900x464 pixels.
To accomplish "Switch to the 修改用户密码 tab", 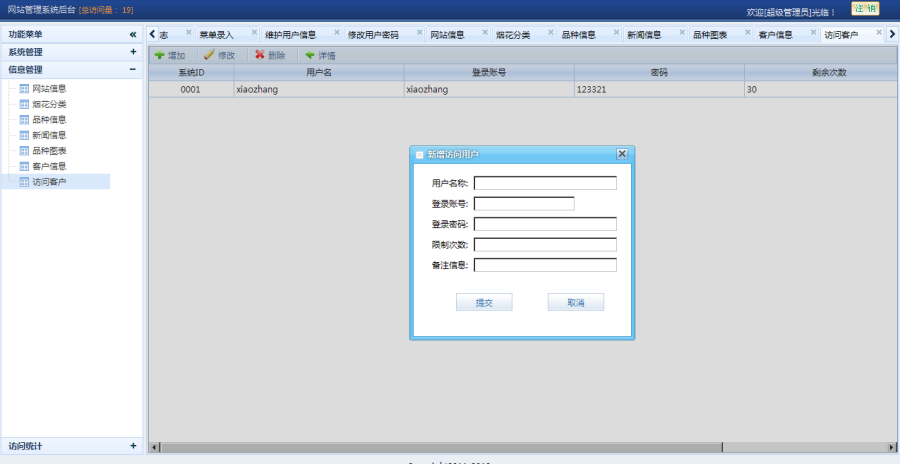I will click(x=373, y=35).
